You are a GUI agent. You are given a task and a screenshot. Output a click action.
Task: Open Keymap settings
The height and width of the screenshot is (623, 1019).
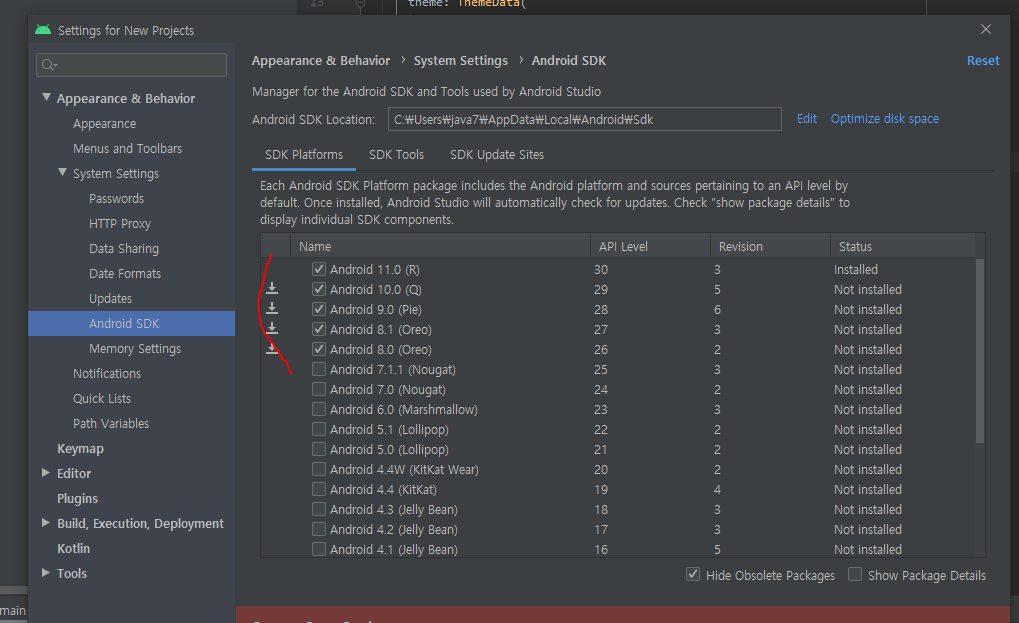coord(80,448)
